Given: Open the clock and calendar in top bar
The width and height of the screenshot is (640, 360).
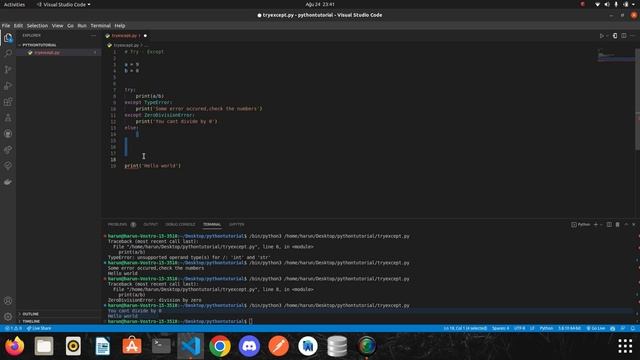Looking at the screenshot, I should [320, 4].
